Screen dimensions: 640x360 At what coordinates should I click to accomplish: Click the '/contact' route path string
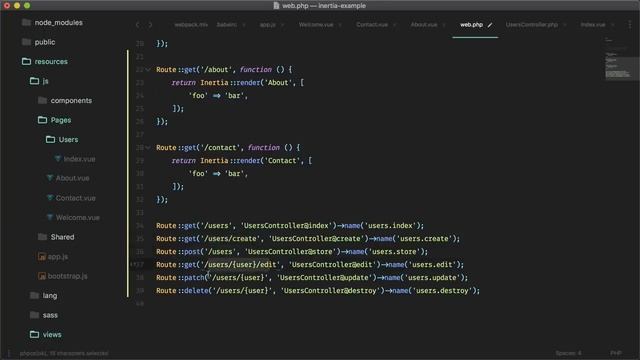tap(220, 147)
